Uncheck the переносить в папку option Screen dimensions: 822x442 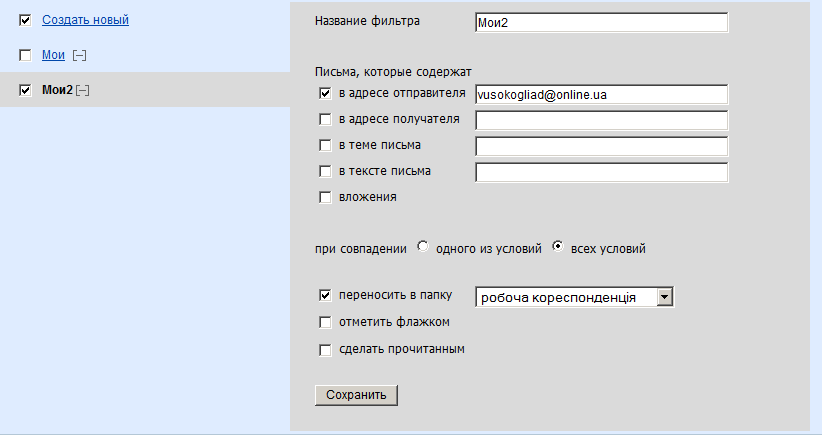(325, 295)
